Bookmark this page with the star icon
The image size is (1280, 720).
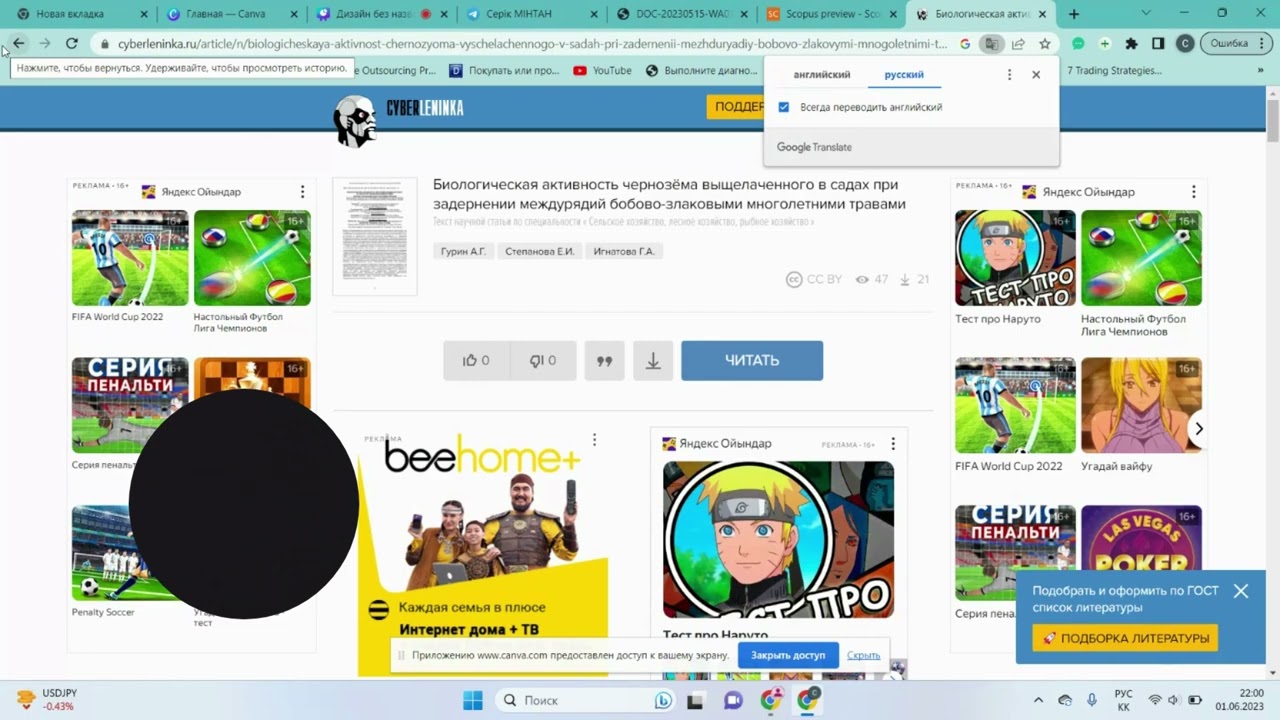(x=1045, y=44)
